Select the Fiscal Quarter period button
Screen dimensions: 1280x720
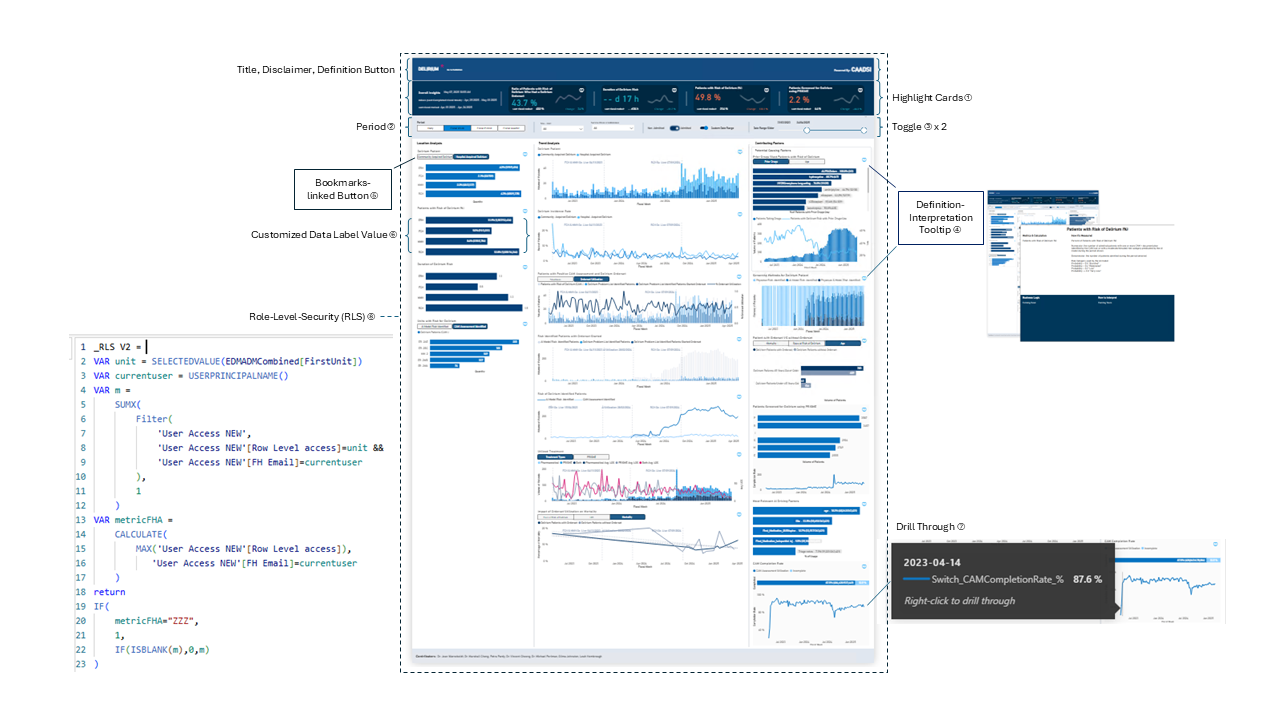(511, 128)
